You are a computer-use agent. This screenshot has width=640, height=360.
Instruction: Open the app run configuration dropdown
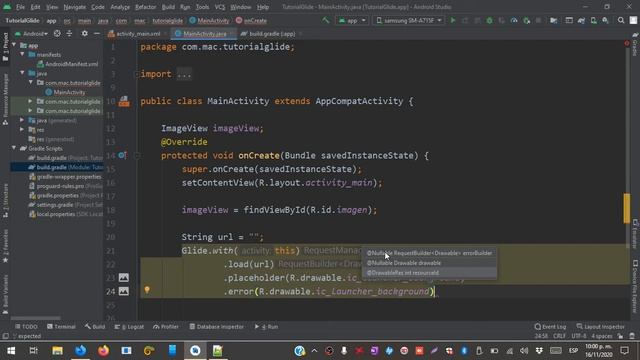(351, 20)
